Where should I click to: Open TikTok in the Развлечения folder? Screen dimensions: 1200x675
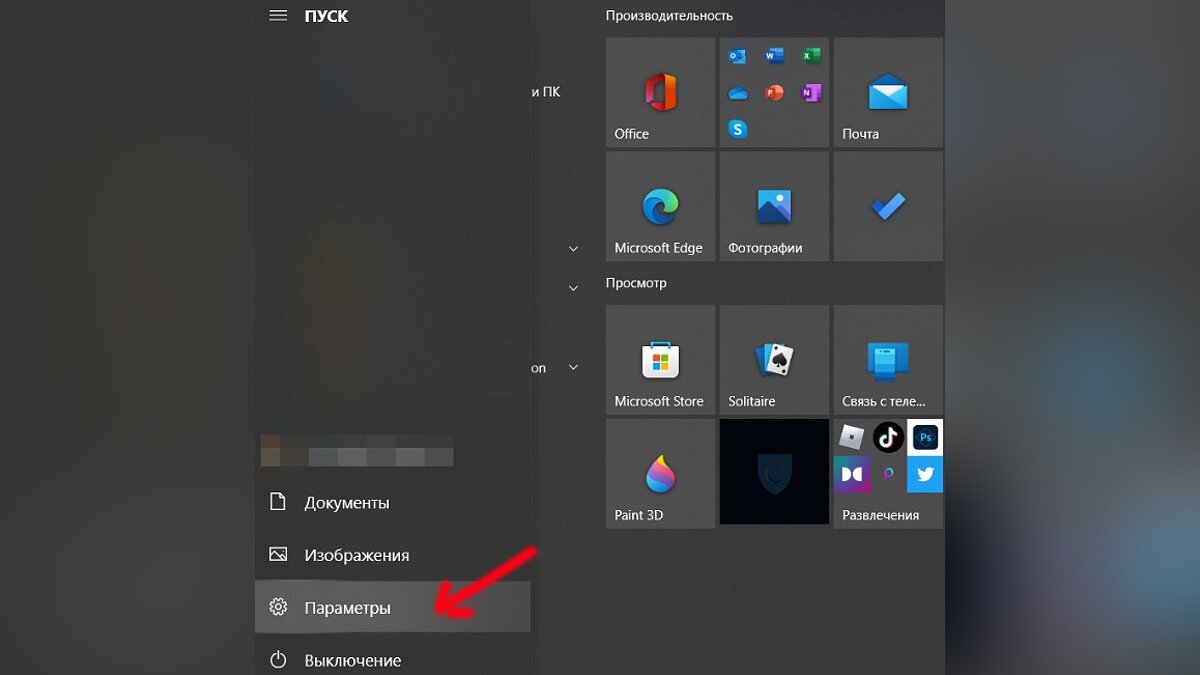(x=888, y=437)
